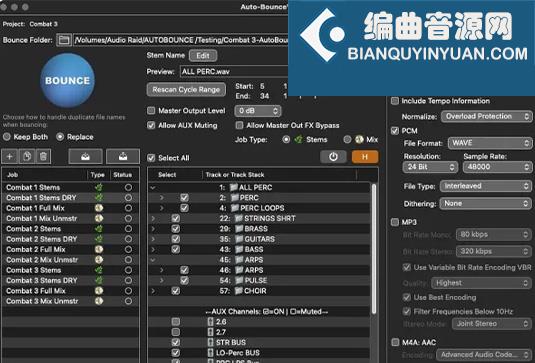Open the Dithering None dropdown
The height and width of the screenshot is (363, 535).
pyautogui.click(x=486, y=204)
